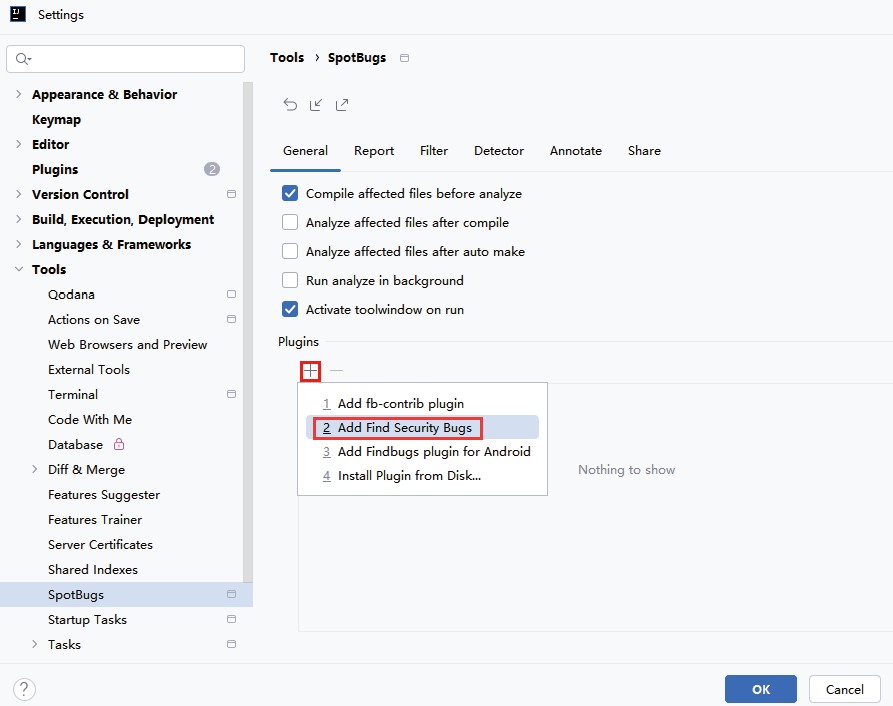The image size is (893, 706).
Task: Enable Analyze affected files after compile
Action: point(290,223)
